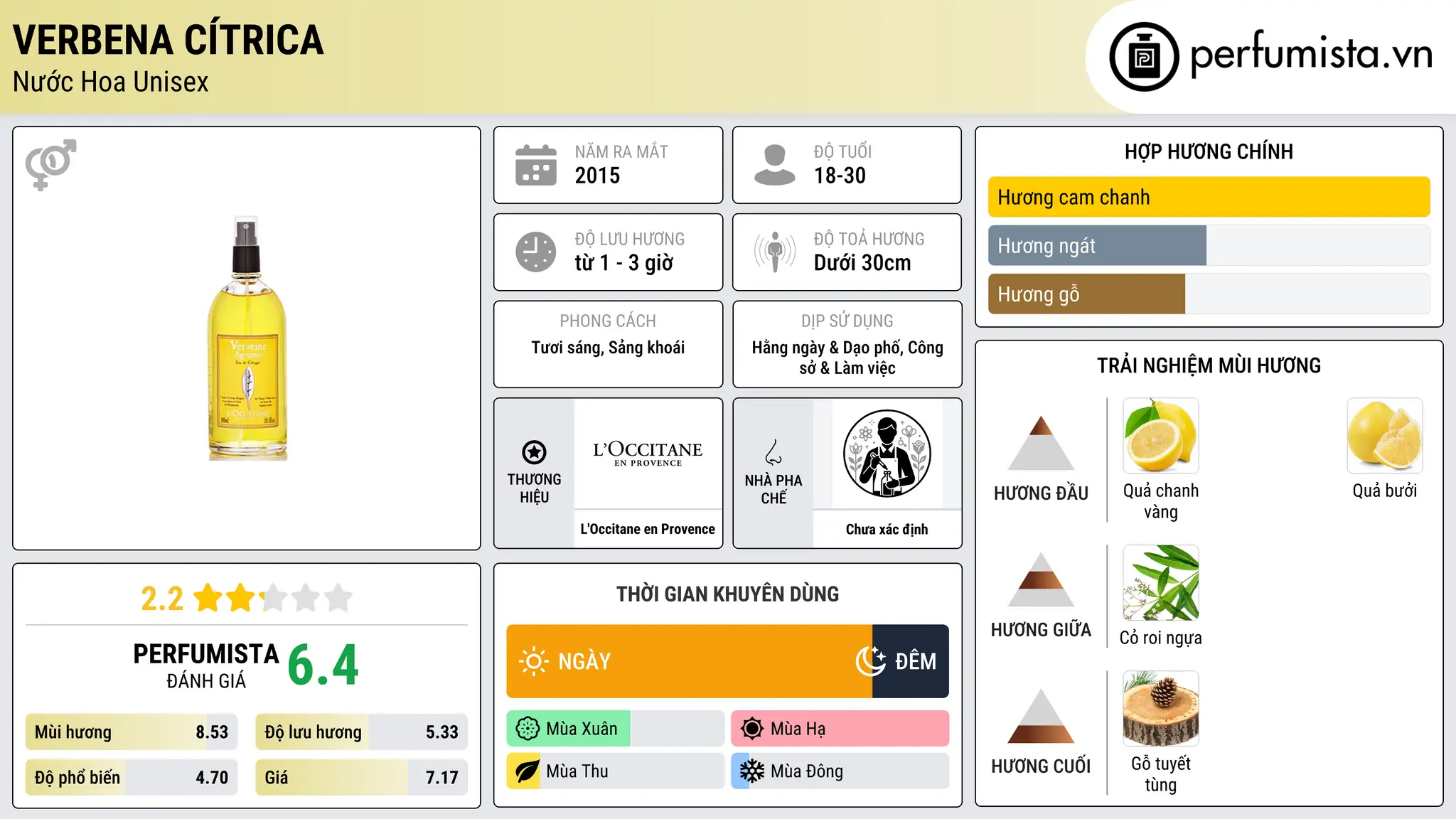Click the Hương ngát accord bar
Screen dimensions: 1456x819
pyautogui.click(x=1209, y=245)
